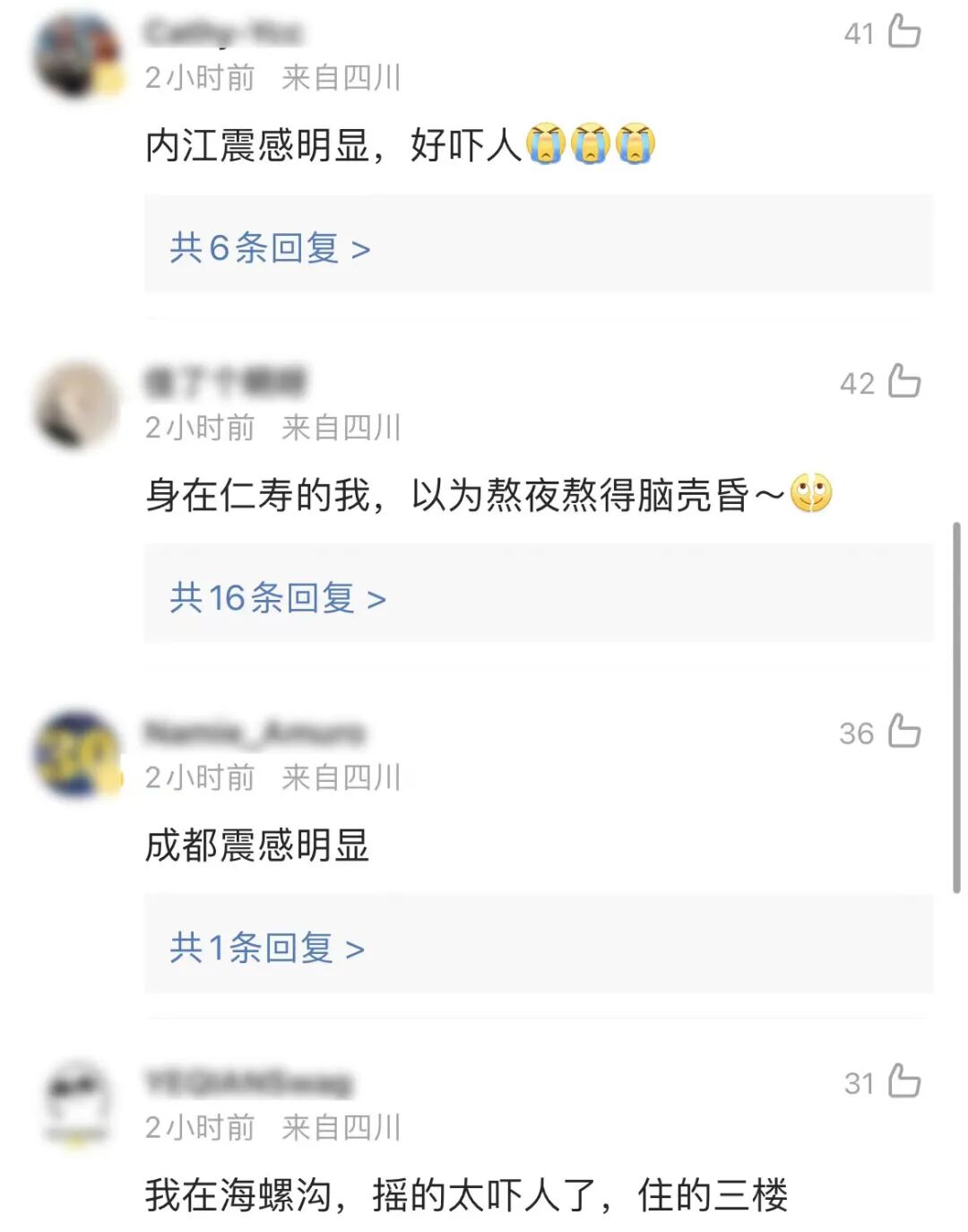Image resolution: width=968 pixels, height=1232 pixels.
Task: Like the comment with 41 likes
Action: click(x=904, y=31)
